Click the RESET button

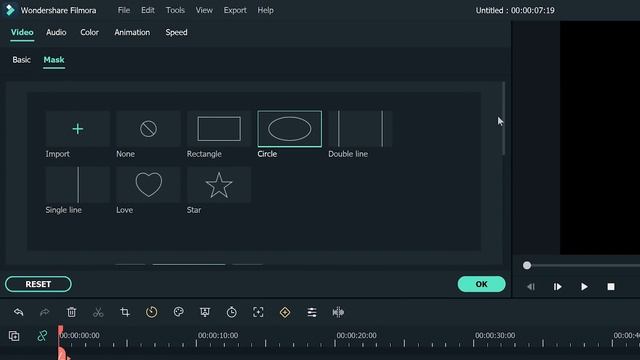[x=38, y=284]
